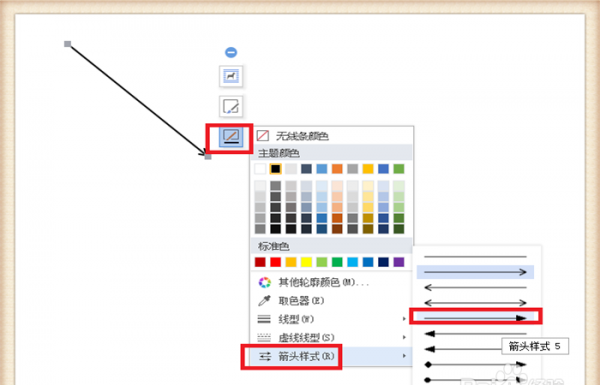Open the 虚线线型 menu entry
This screenshot has width=600, height=385.
332,337
